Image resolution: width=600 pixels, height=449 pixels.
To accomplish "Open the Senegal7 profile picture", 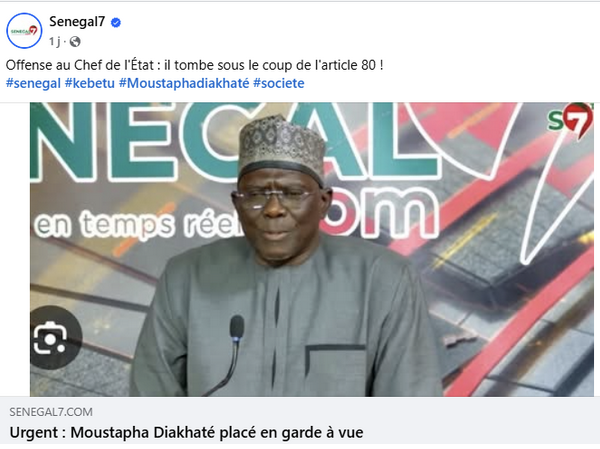I will [24, 31].
